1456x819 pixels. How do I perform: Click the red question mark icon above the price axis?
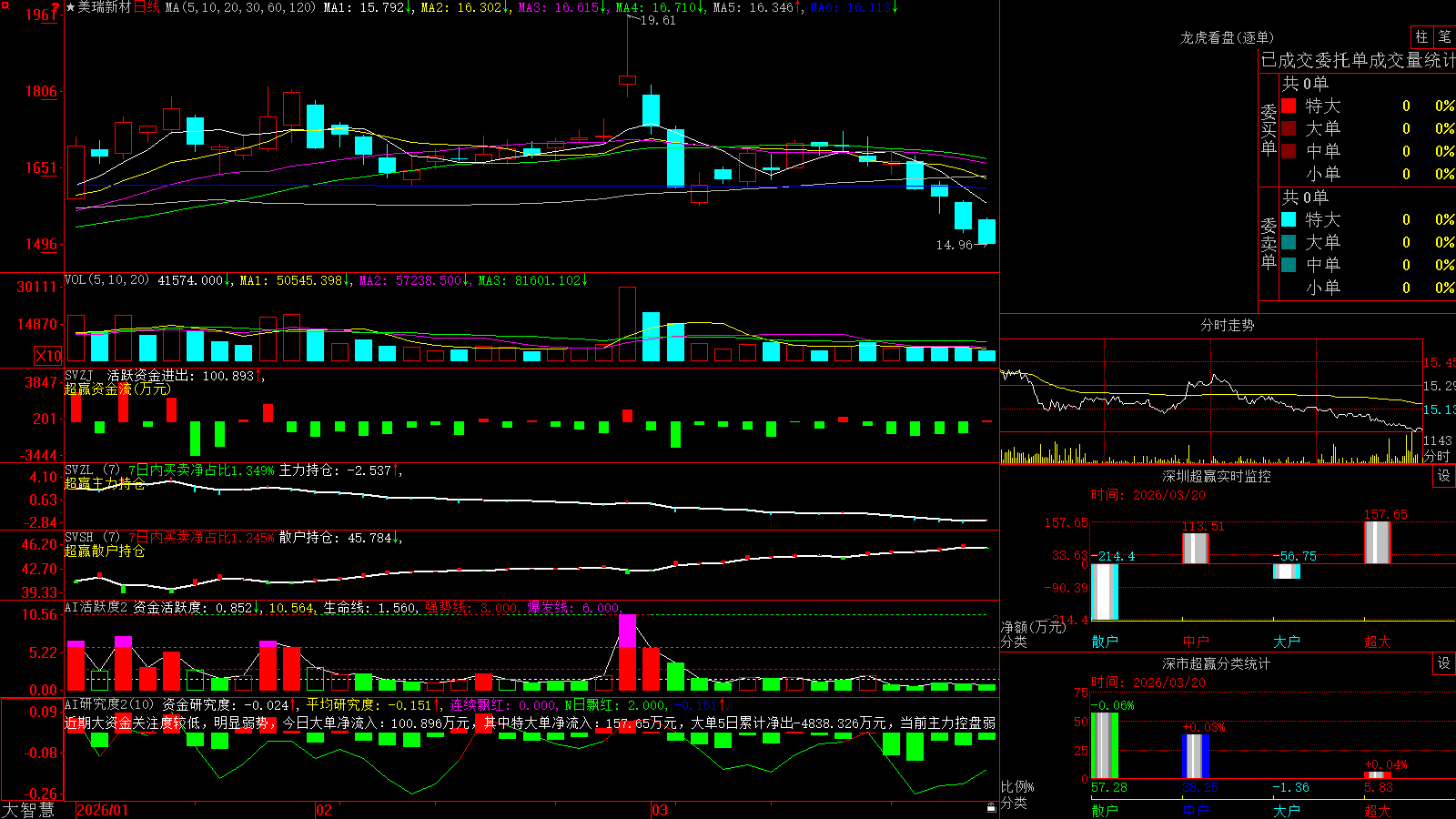pos(56,7)
